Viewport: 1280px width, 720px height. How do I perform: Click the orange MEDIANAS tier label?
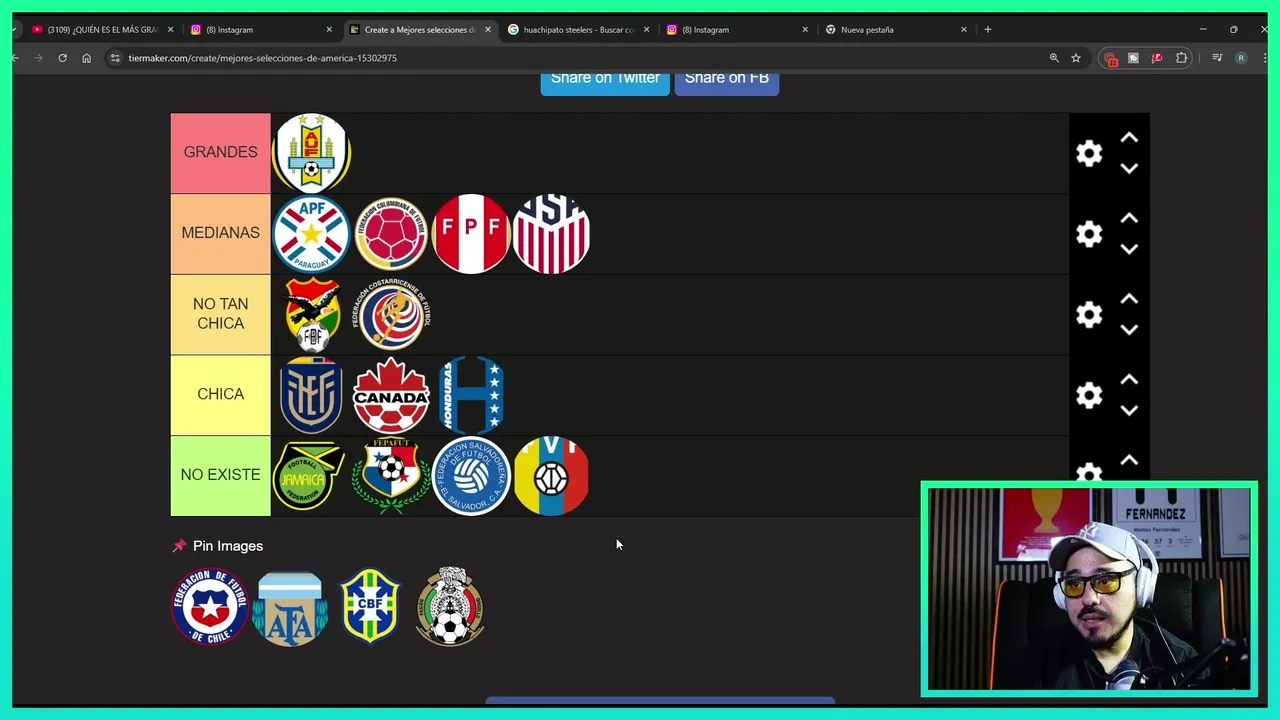click(220, 234)
